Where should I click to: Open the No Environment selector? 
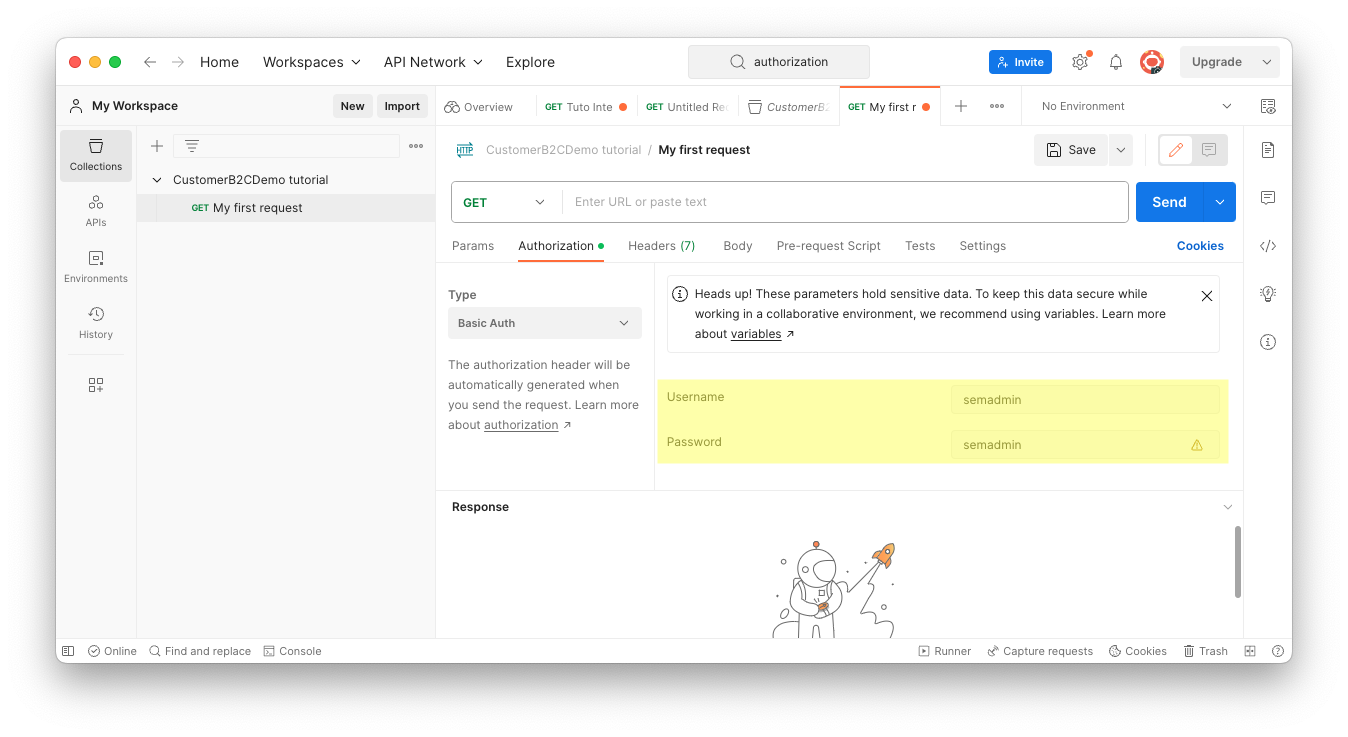(x=1138, y=106)
